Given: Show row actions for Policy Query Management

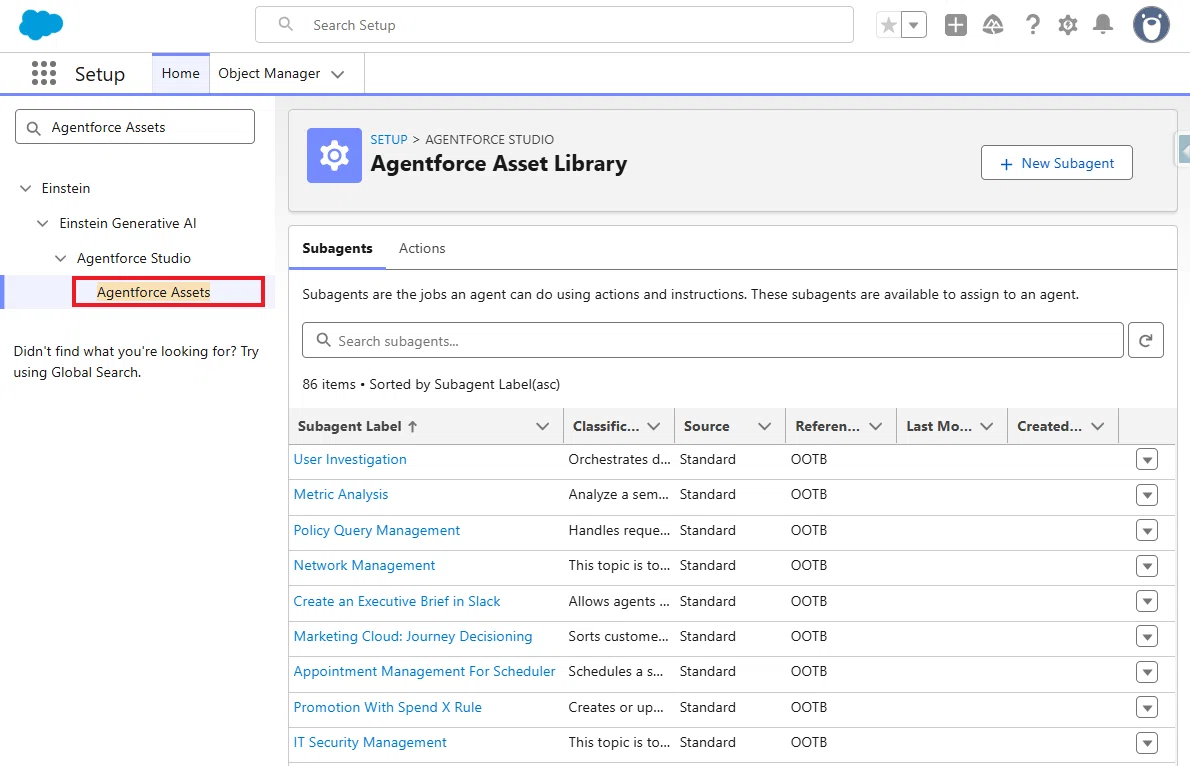Looking at the screenshot, I should 1147,530.
